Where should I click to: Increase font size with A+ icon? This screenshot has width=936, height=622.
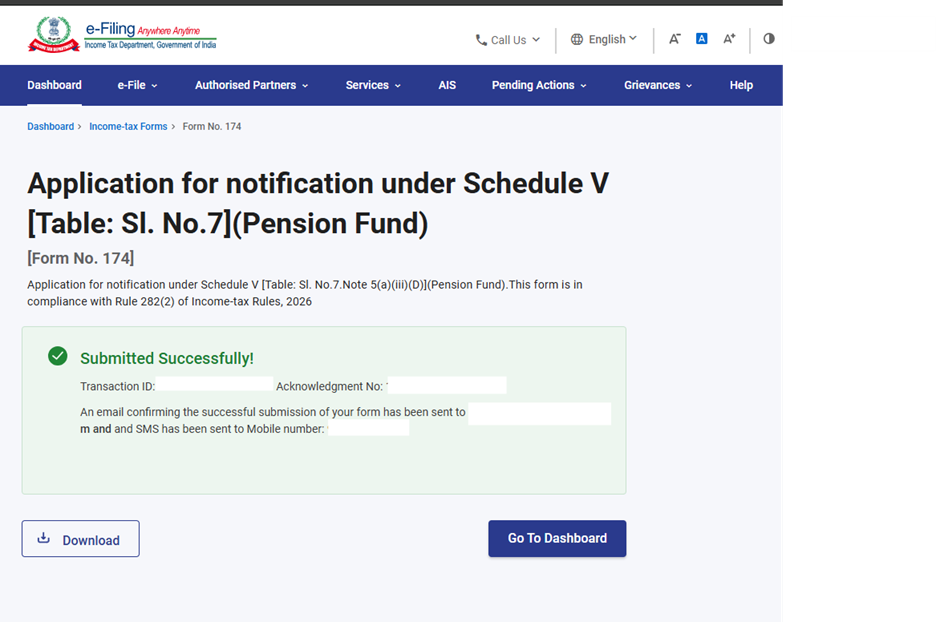729,39
